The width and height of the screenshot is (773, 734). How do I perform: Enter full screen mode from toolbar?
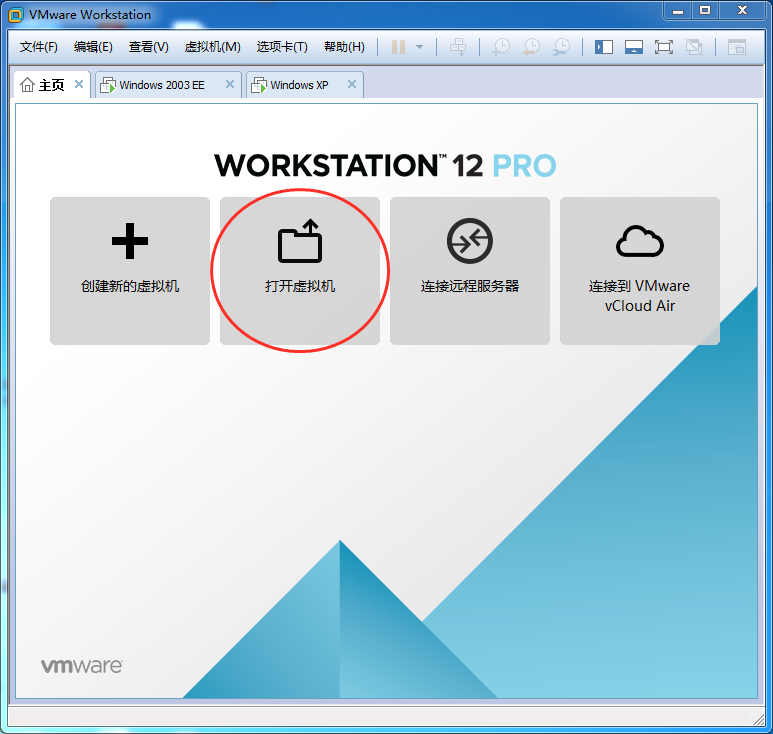[x=664, y=47]
